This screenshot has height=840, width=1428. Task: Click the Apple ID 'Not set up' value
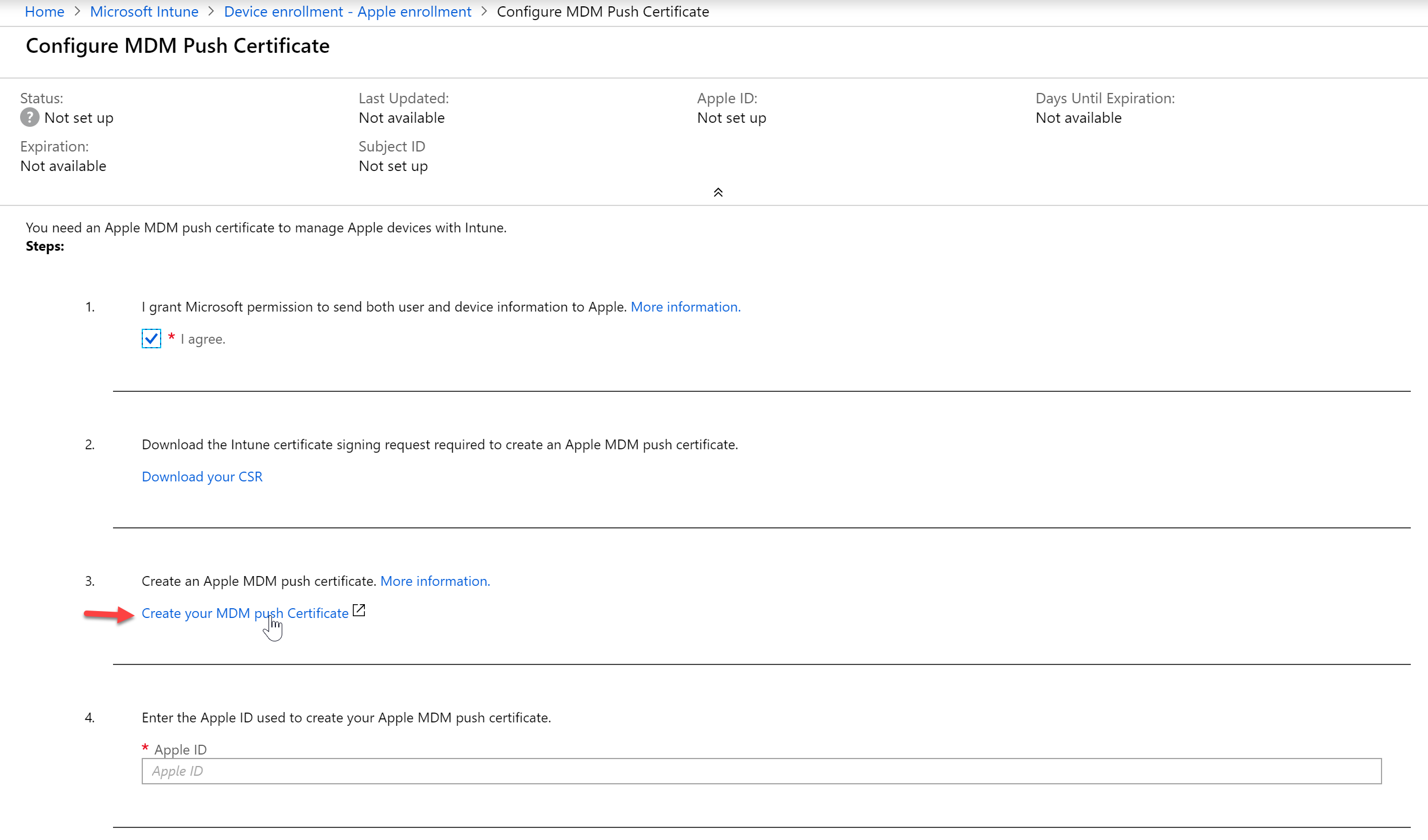(731, 118)
